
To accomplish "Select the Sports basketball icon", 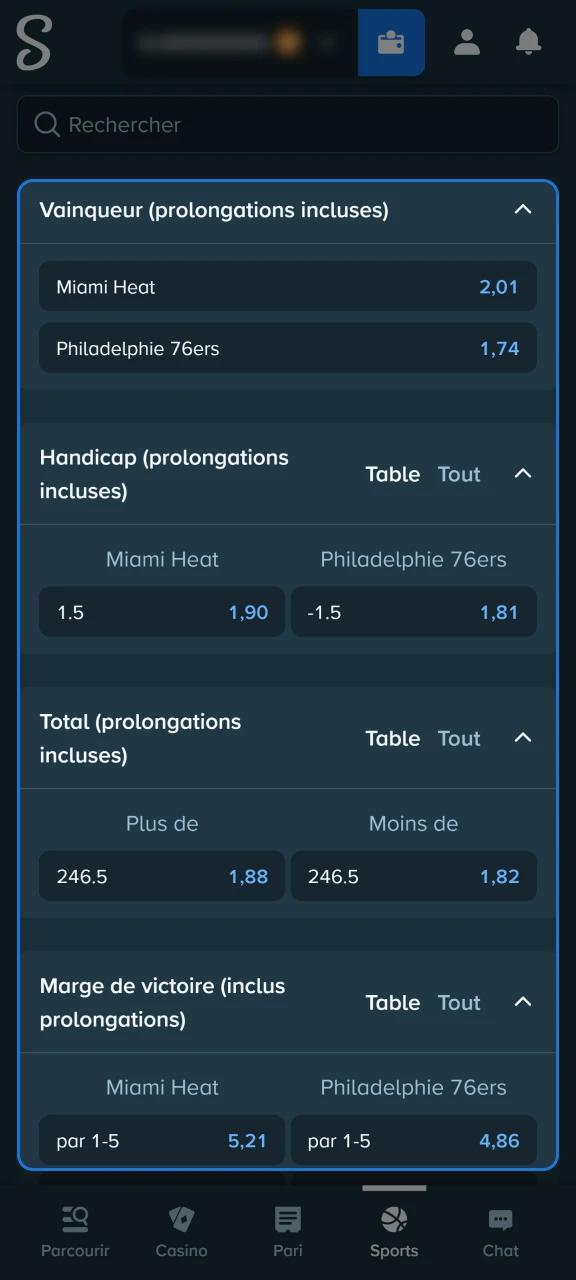I will pyautogui.click(x=393, y=1220).
